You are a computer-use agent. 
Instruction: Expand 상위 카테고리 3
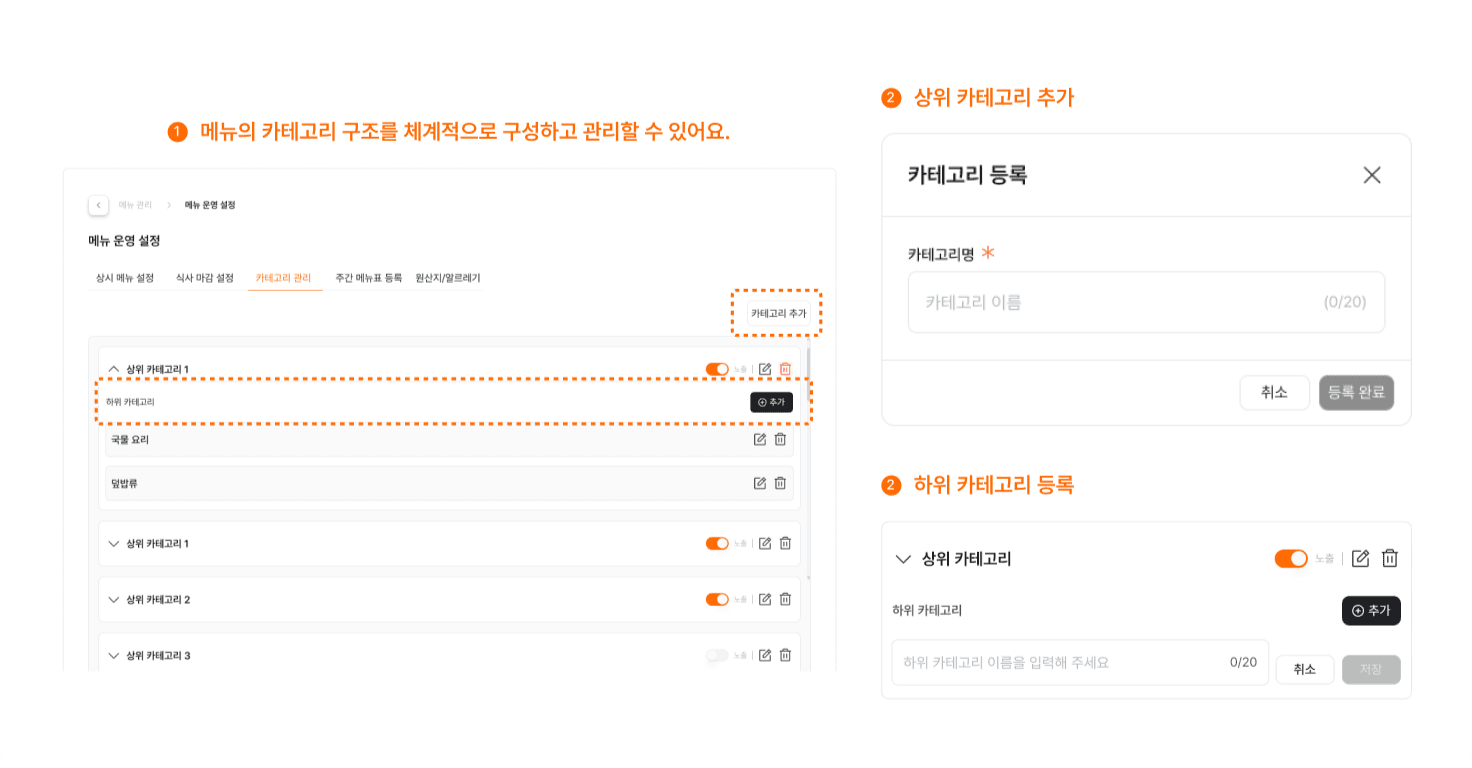coord(113,655)
